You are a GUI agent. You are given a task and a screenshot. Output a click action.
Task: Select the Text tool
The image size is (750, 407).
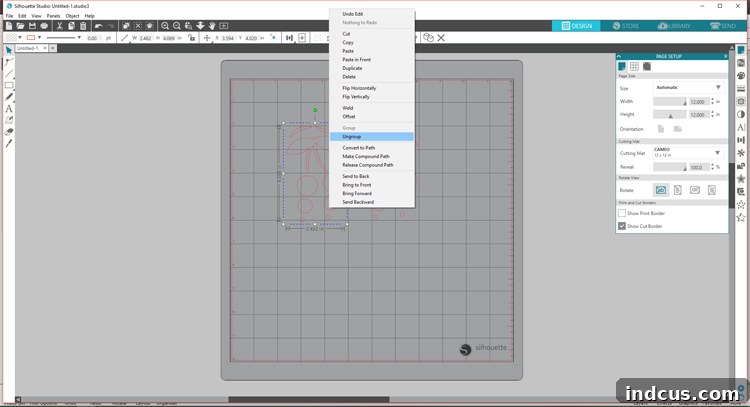(9, 109)
